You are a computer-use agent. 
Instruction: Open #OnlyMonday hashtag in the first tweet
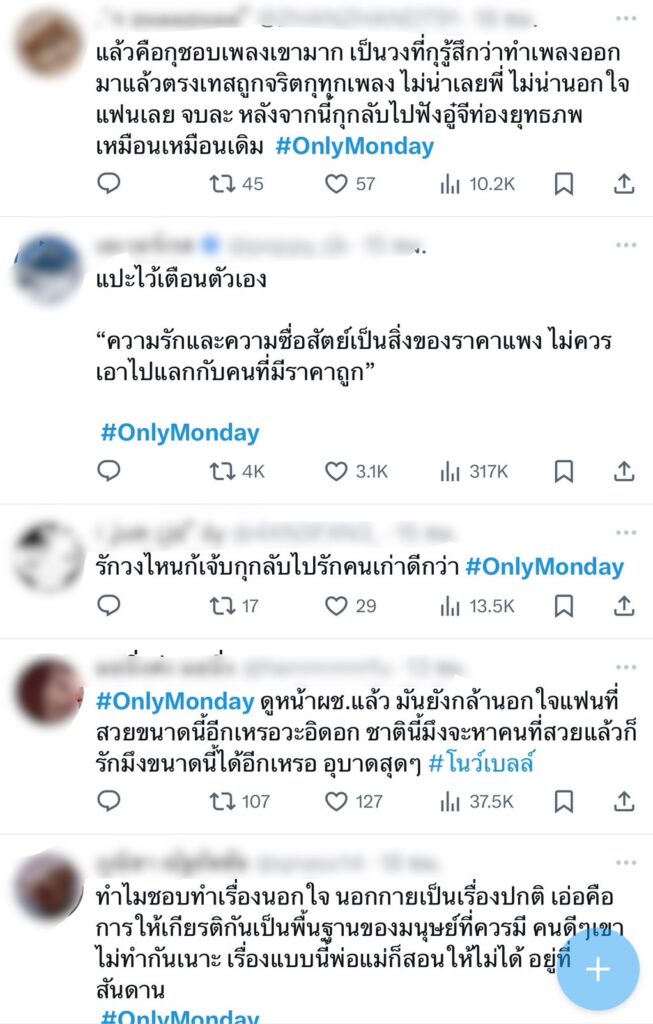355,146
